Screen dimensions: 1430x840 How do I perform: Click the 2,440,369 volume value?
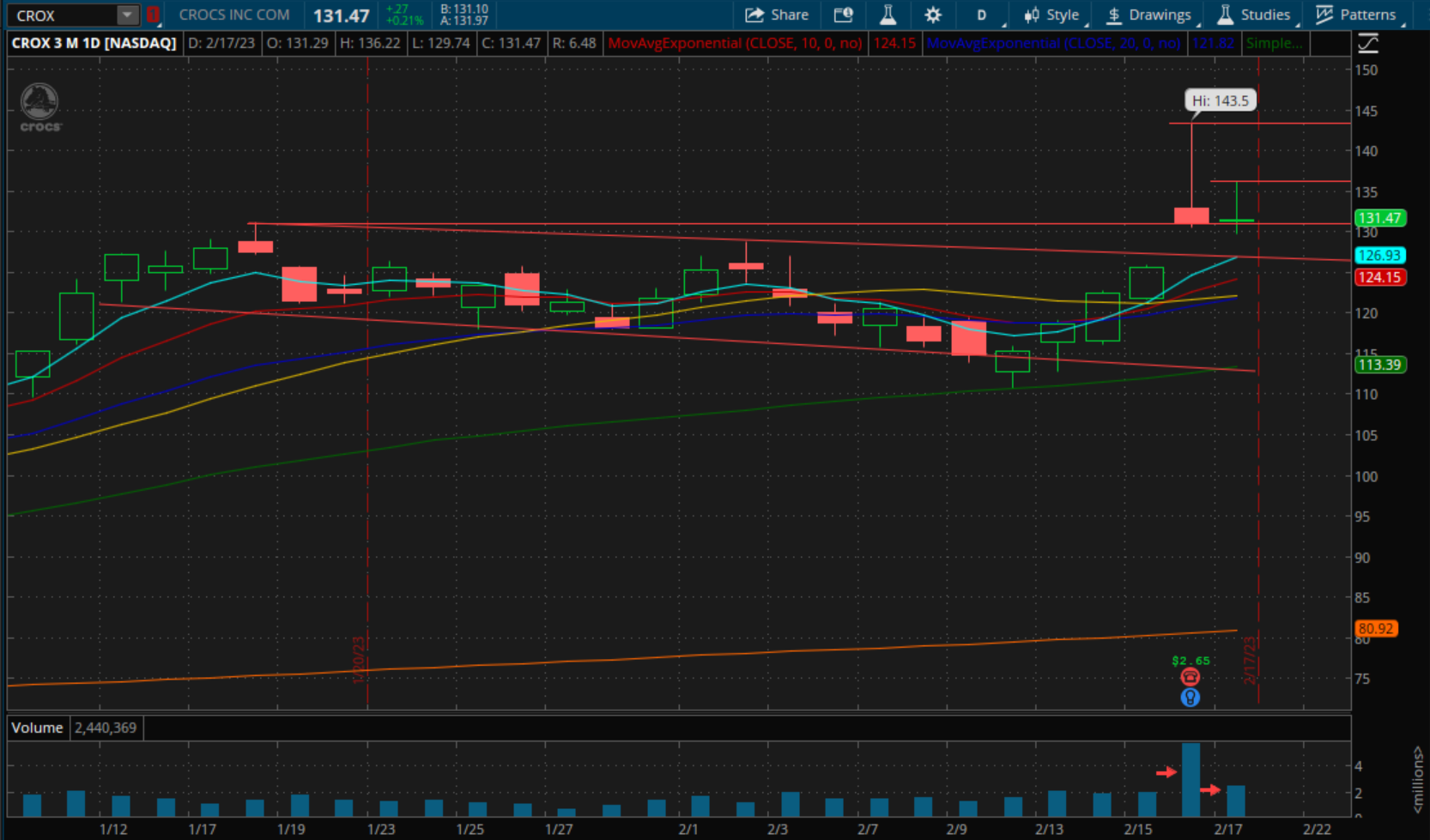click(x=106, y=728)
